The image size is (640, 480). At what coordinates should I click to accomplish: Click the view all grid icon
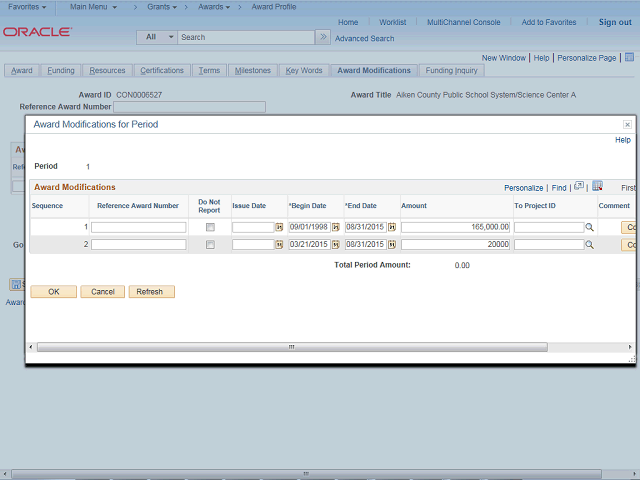click(579, 186)
